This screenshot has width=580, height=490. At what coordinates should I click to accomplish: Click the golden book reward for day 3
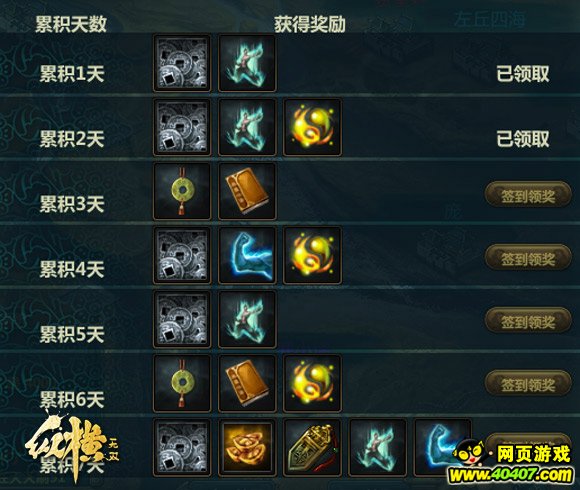click(247, 191)
